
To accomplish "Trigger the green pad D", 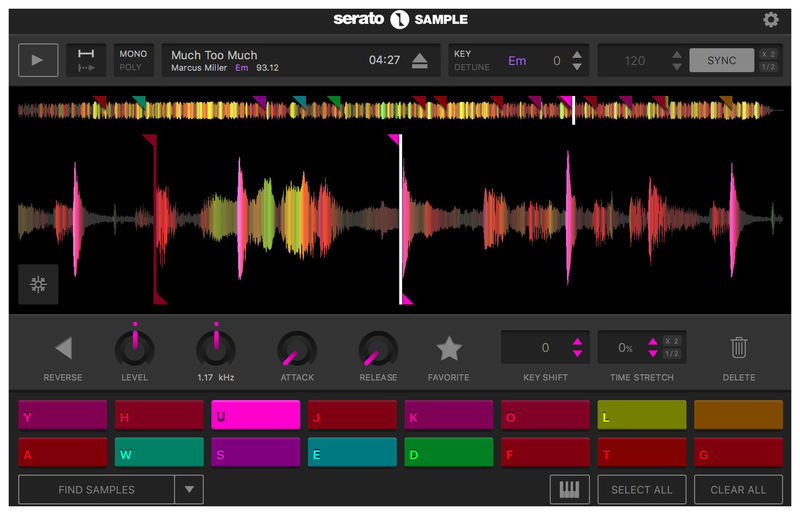I will 449,452.
